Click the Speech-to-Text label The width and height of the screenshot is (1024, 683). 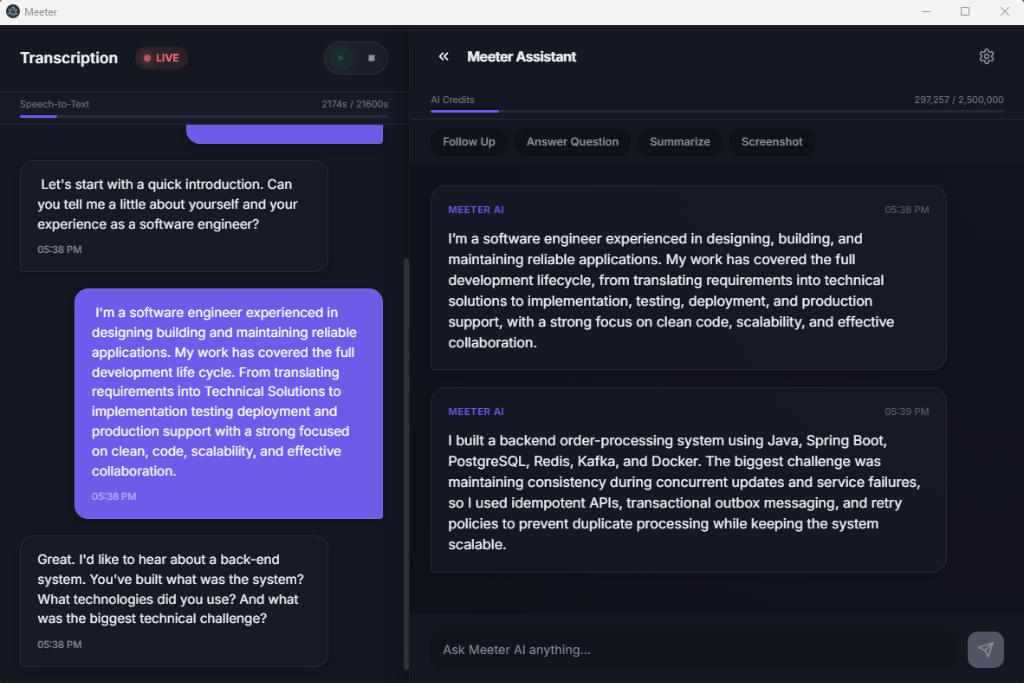click(x=54, y=104)
